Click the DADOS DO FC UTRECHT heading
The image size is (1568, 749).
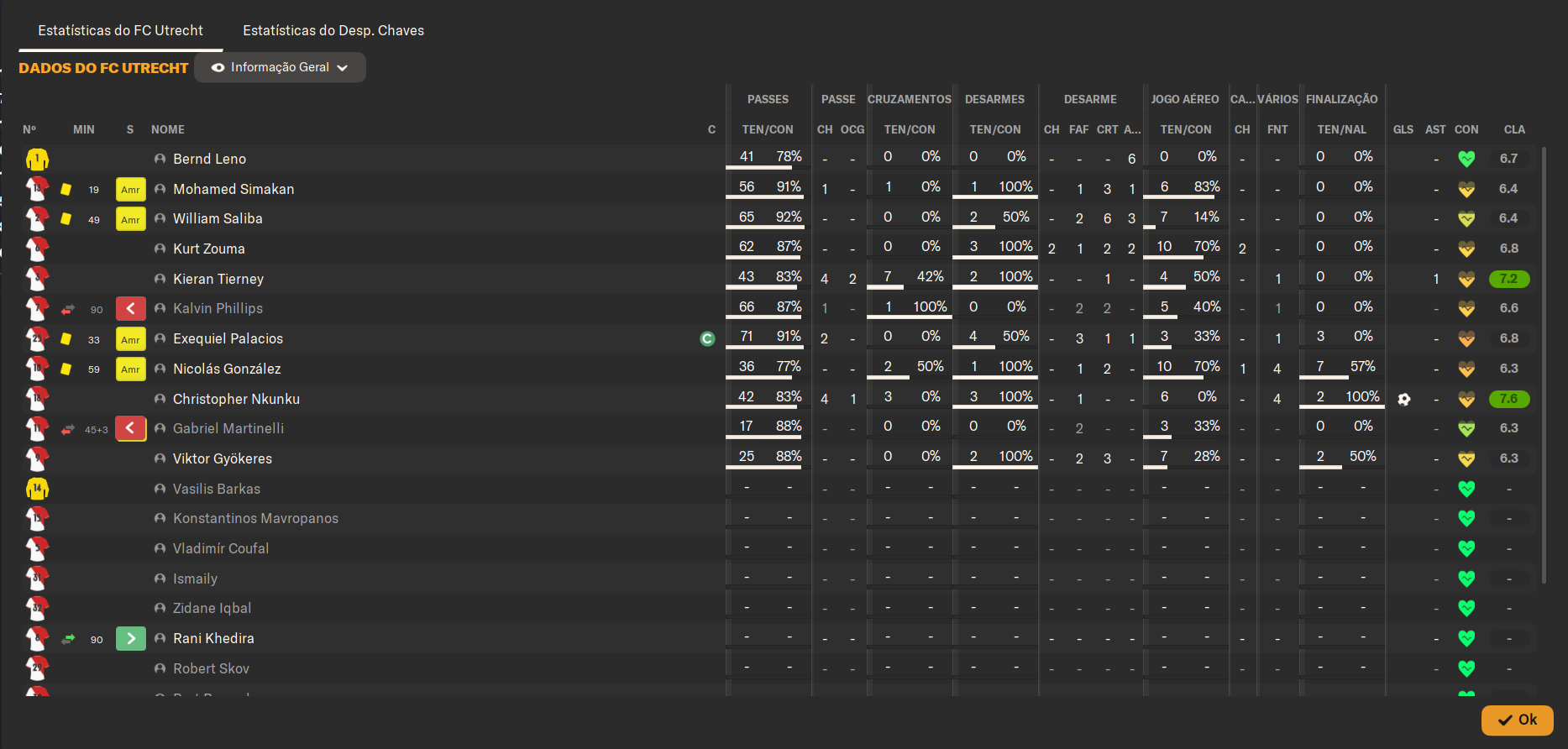tap(103, 68)
